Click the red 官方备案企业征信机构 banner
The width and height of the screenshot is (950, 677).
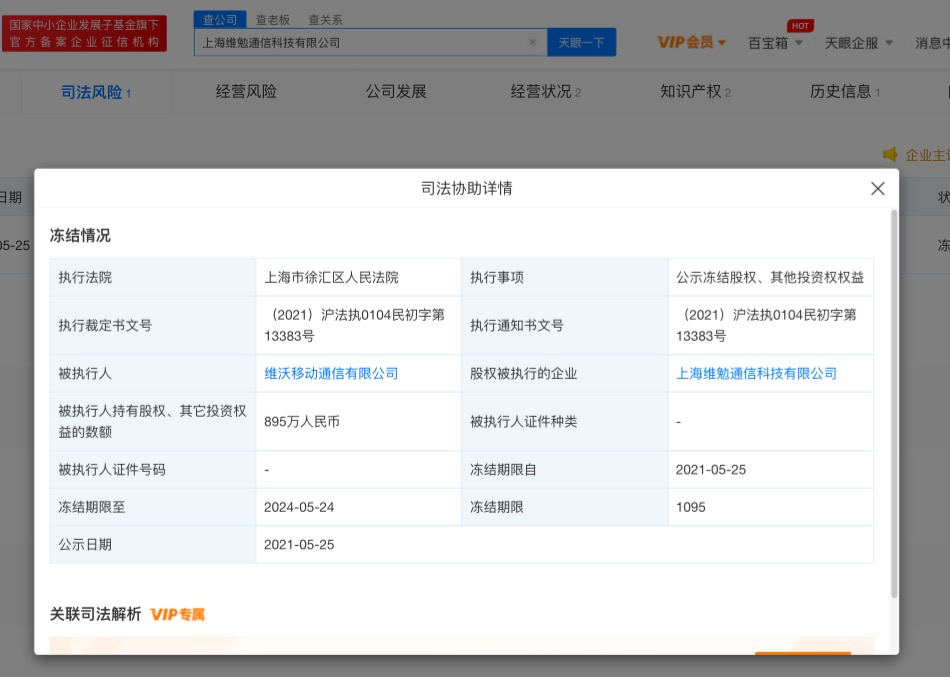(x=84, y=33)
